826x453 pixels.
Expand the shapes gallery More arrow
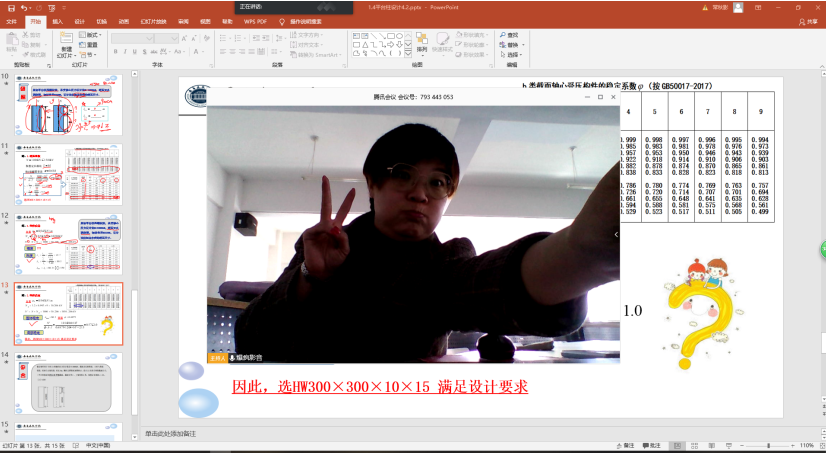[x=408, y=54]
